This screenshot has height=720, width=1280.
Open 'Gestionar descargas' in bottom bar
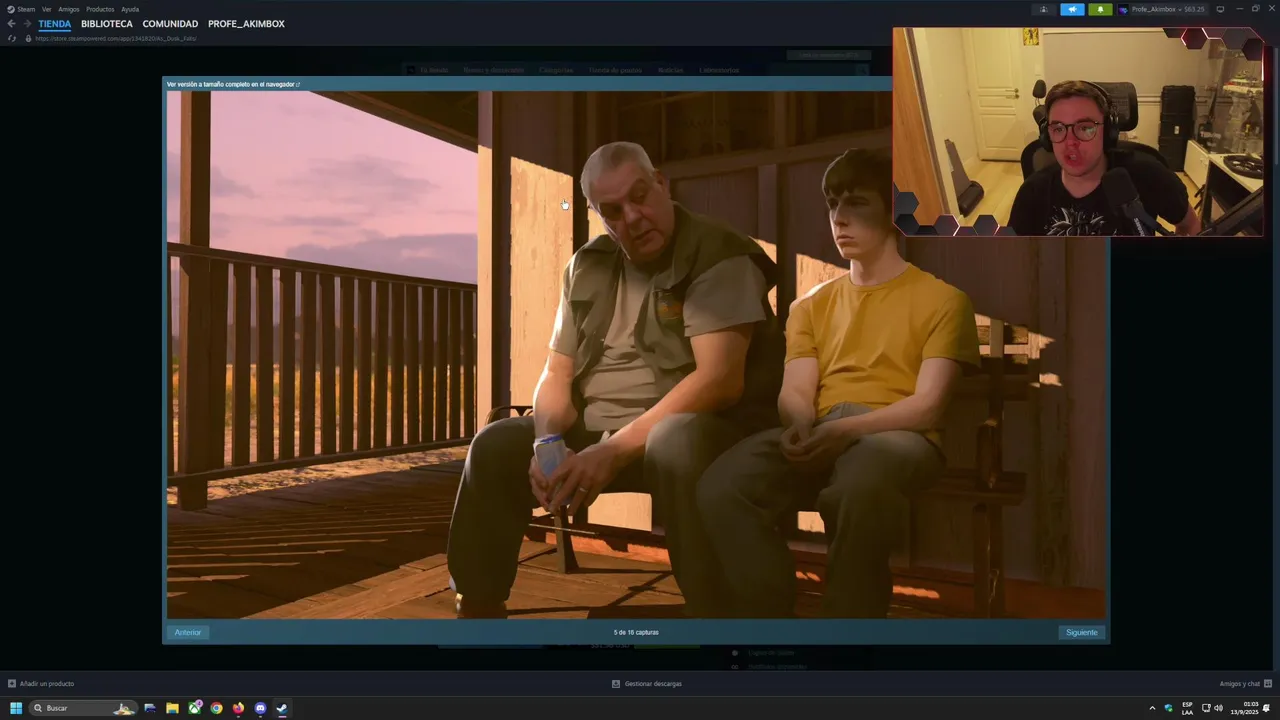(653, 684)
